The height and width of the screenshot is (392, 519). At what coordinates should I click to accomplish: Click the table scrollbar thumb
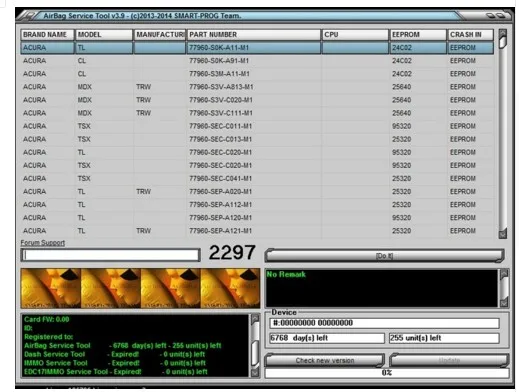502,42
